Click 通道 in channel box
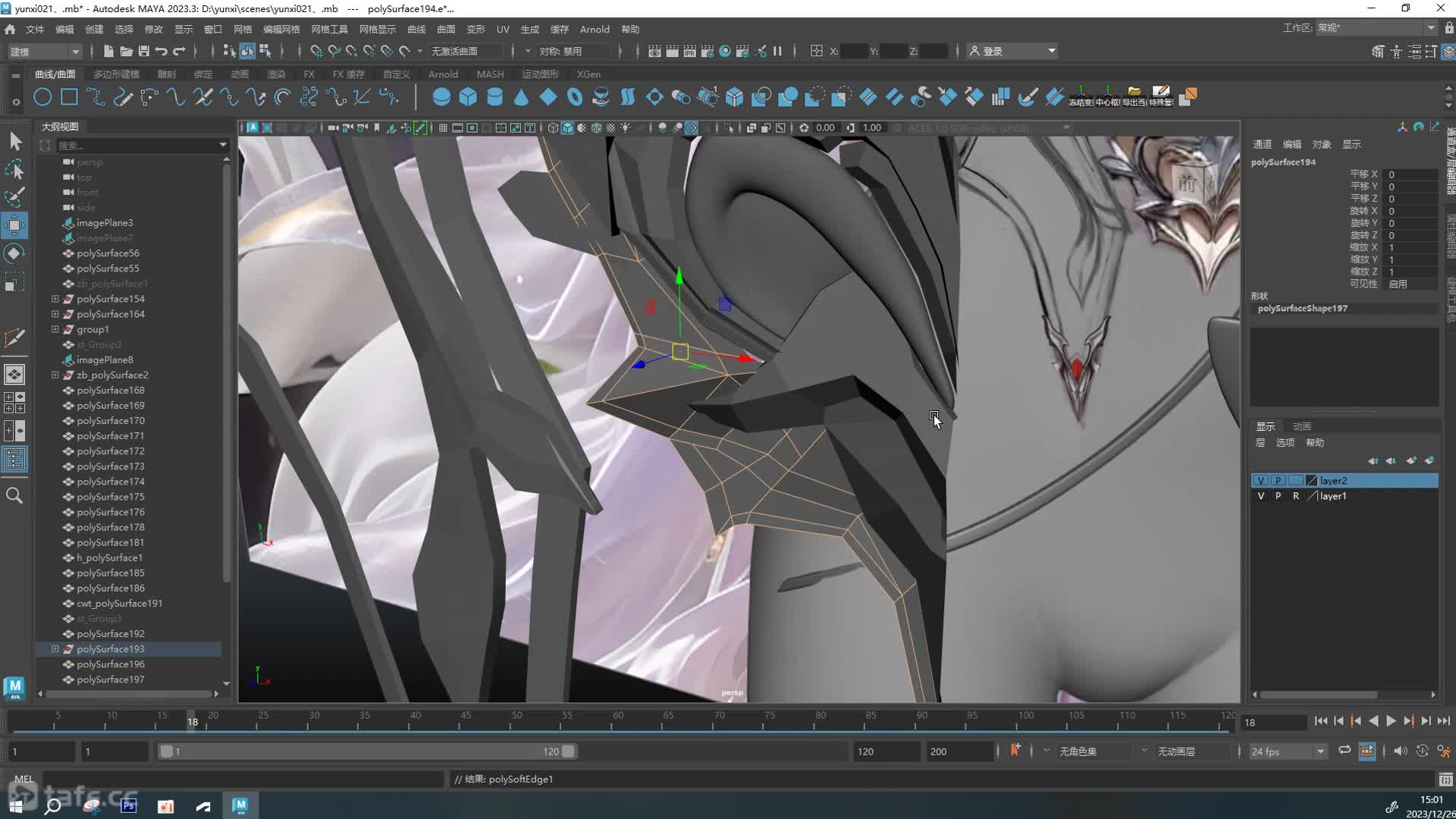This screenshot has height=819, width=1456. pos(1263,144)
